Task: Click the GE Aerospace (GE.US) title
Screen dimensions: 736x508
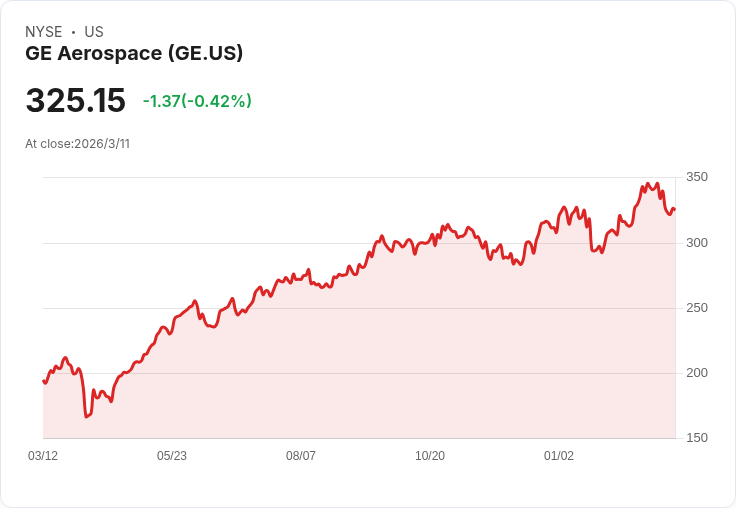Action: (134, 53)
